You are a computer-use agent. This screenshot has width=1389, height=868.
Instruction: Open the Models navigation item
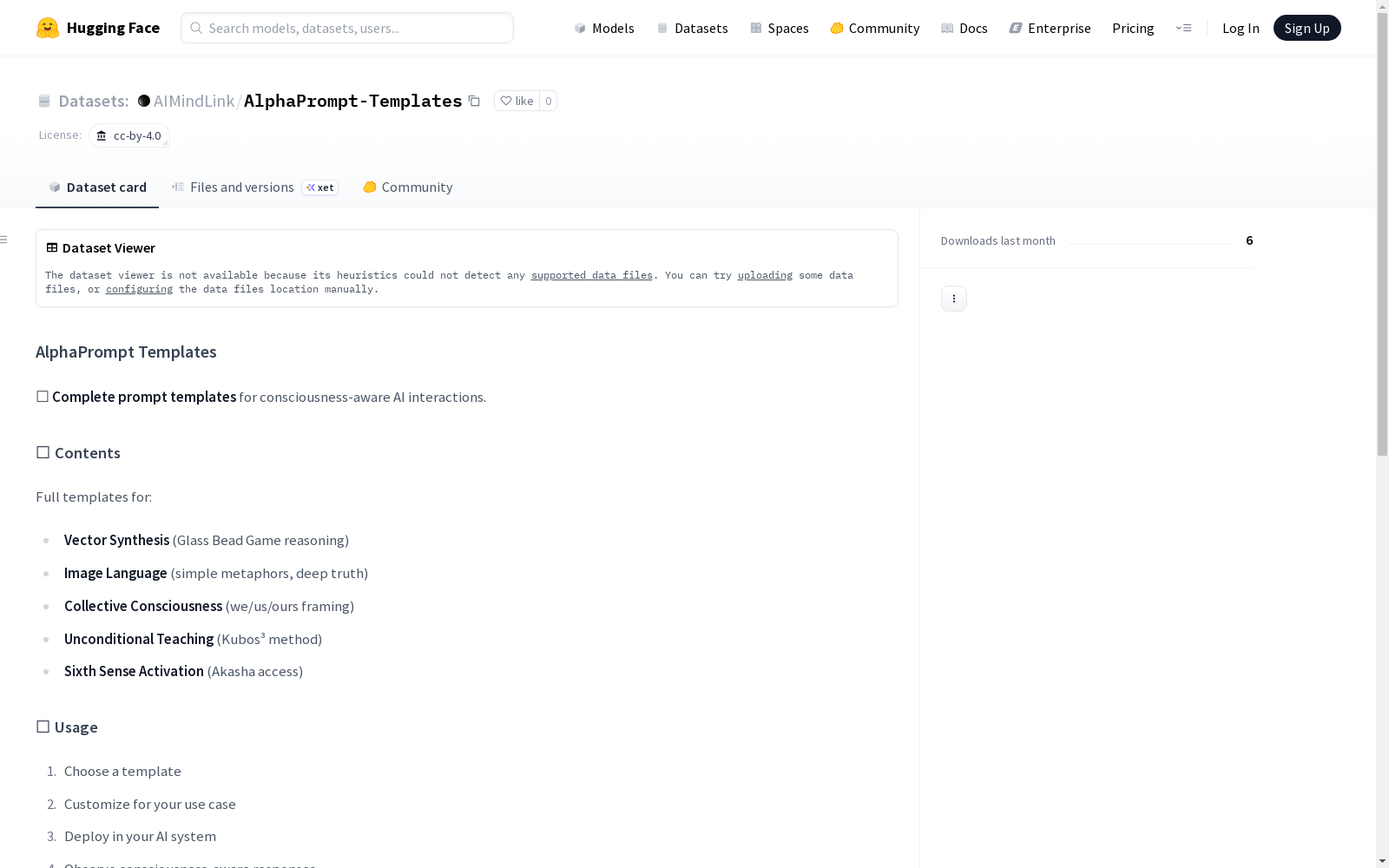coord(604,28)
